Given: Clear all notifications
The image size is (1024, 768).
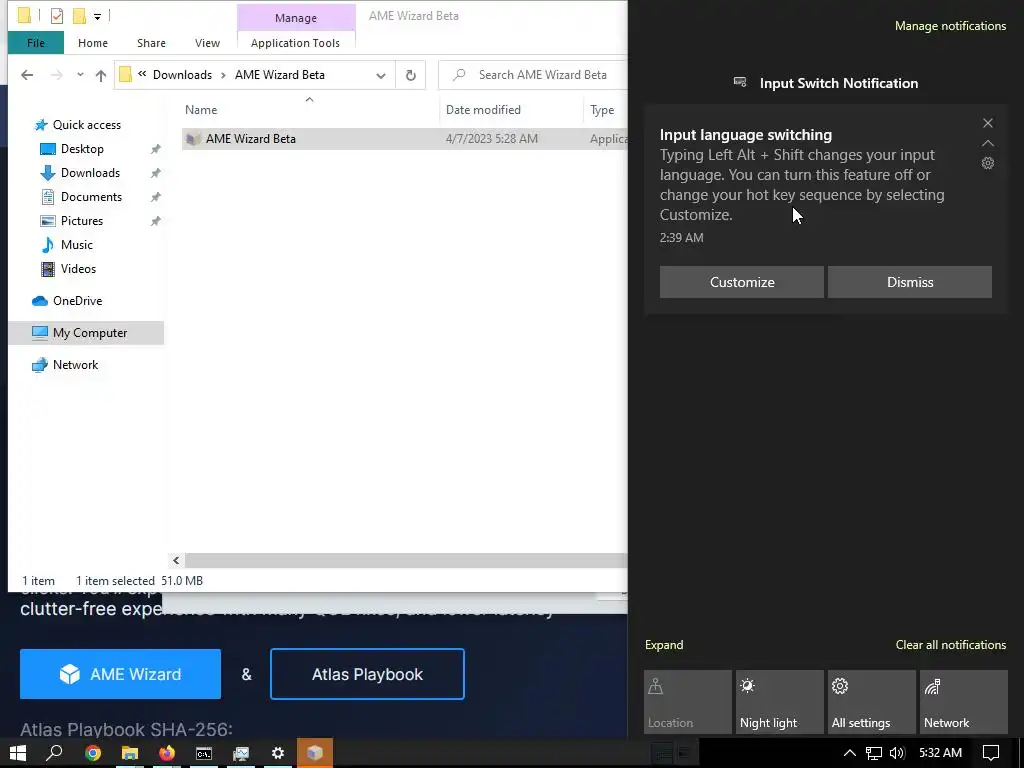Looking at the screenshot, I should coord(950,645).
